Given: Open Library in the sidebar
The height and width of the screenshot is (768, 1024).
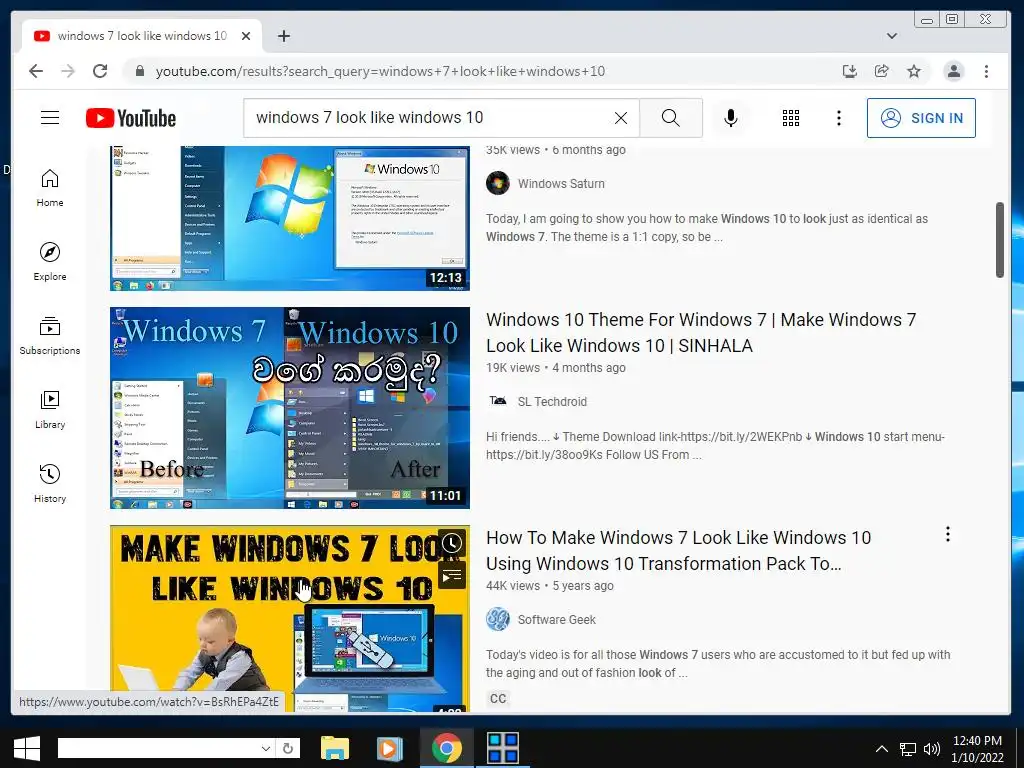Looking at the screenshot, I should tap(50, 409).
